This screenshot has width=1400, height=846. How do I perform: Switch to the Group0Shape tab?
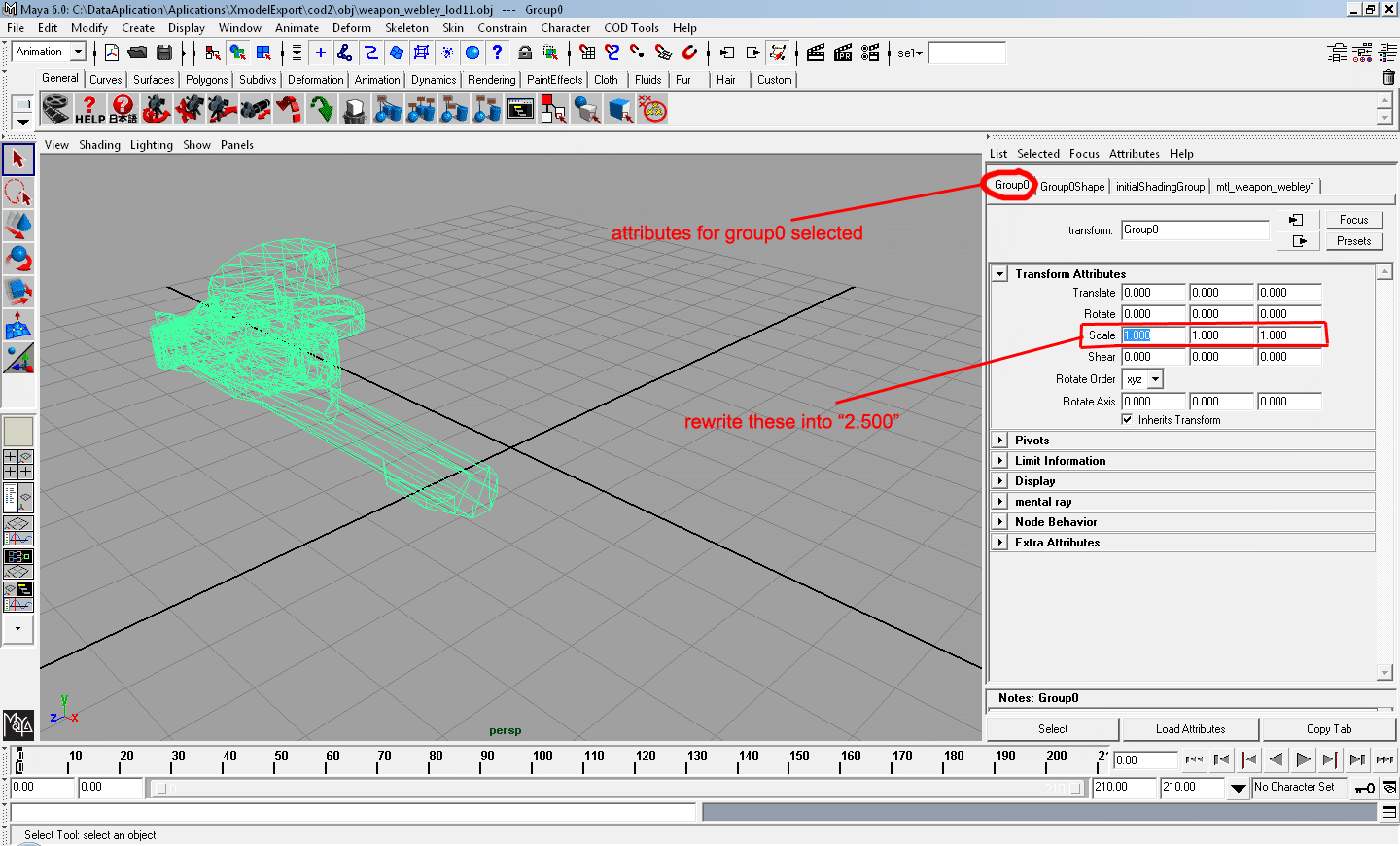1072,187
